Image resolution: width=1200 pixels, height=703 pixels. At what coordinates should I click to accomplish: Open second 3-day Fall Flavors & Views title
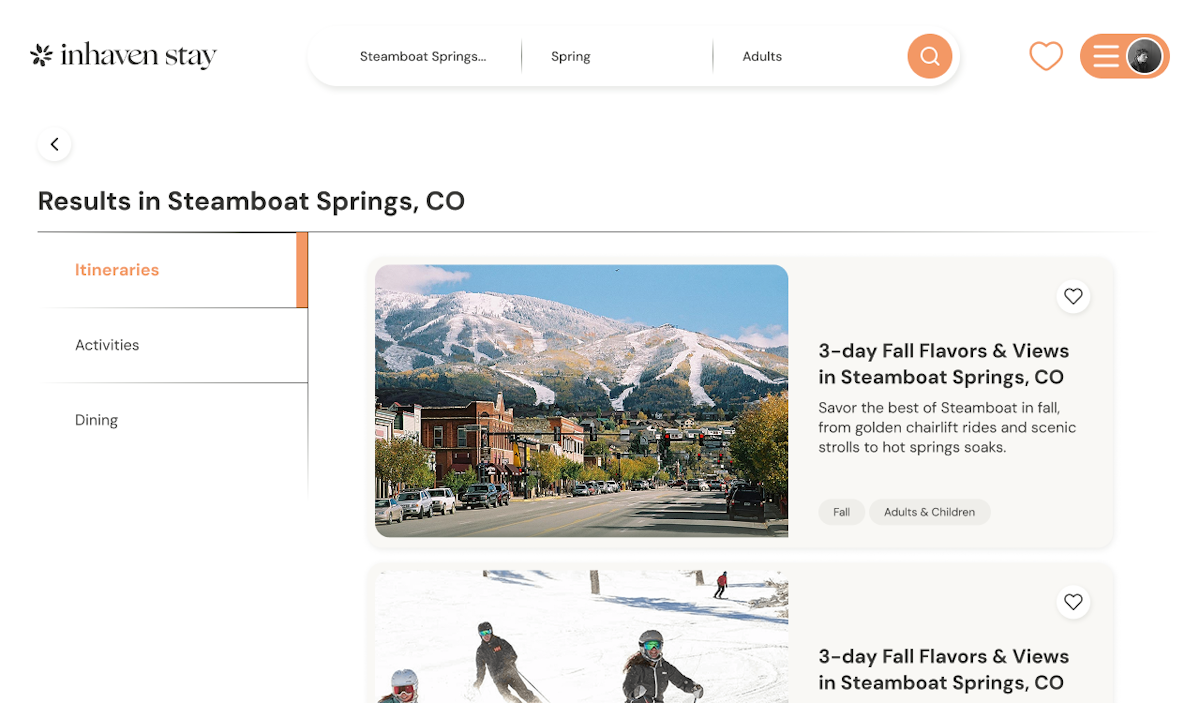pos(943,670)
